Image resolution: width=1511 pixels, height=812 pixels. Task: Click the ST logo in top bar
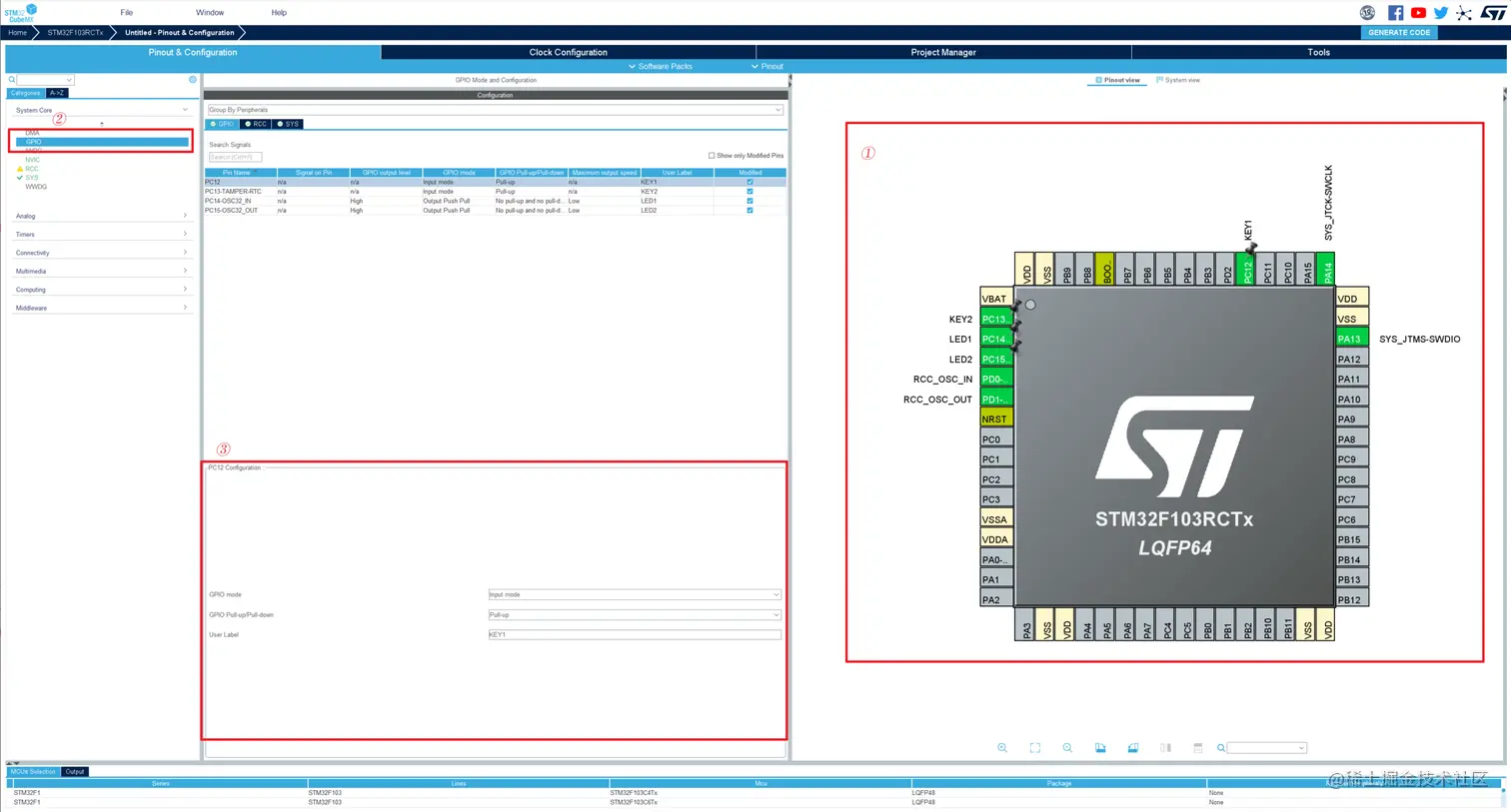pyautogui.click(x=1493, y=13)
